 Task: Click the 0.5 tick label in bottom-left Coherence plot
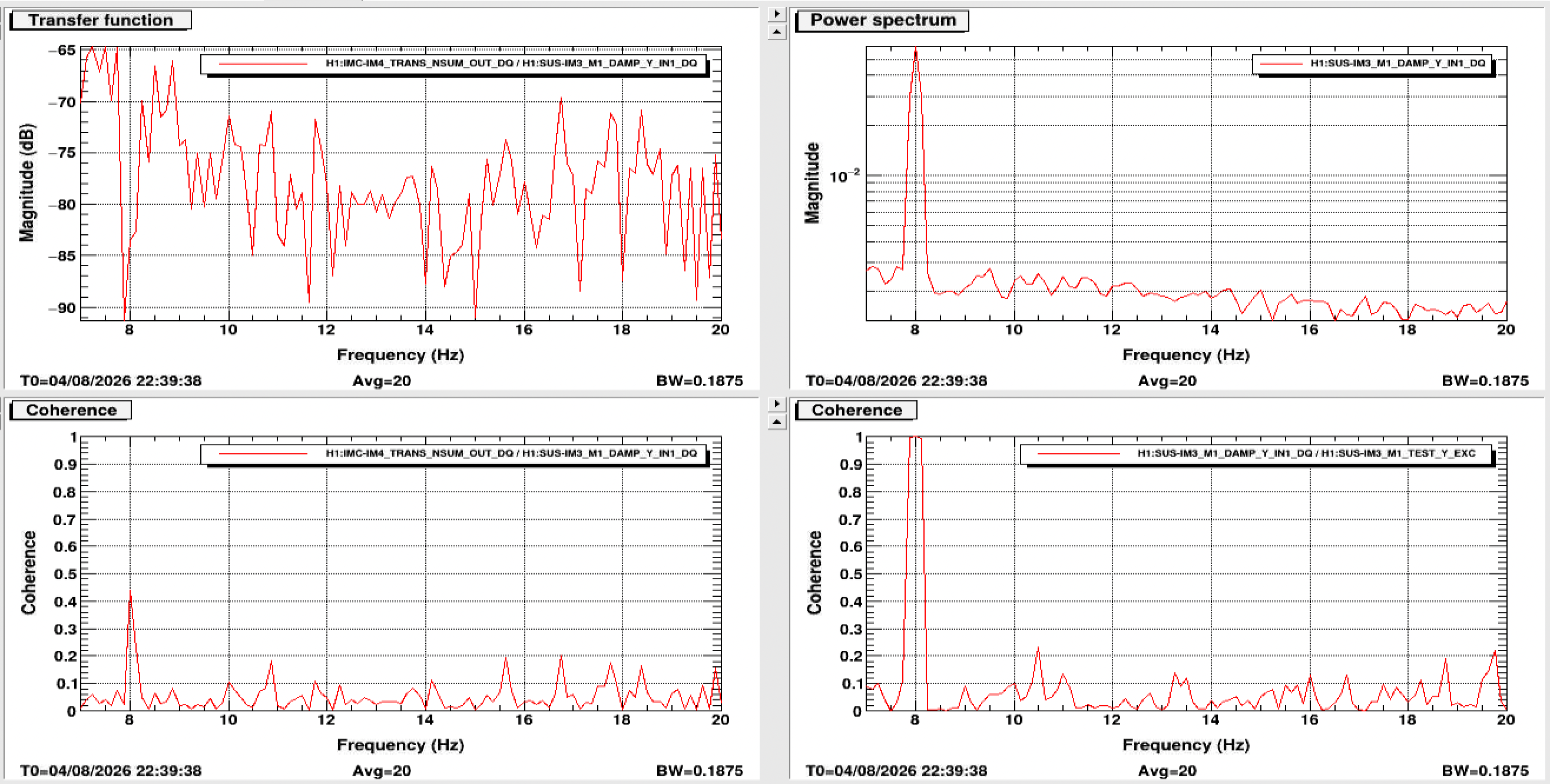[65, 574]
